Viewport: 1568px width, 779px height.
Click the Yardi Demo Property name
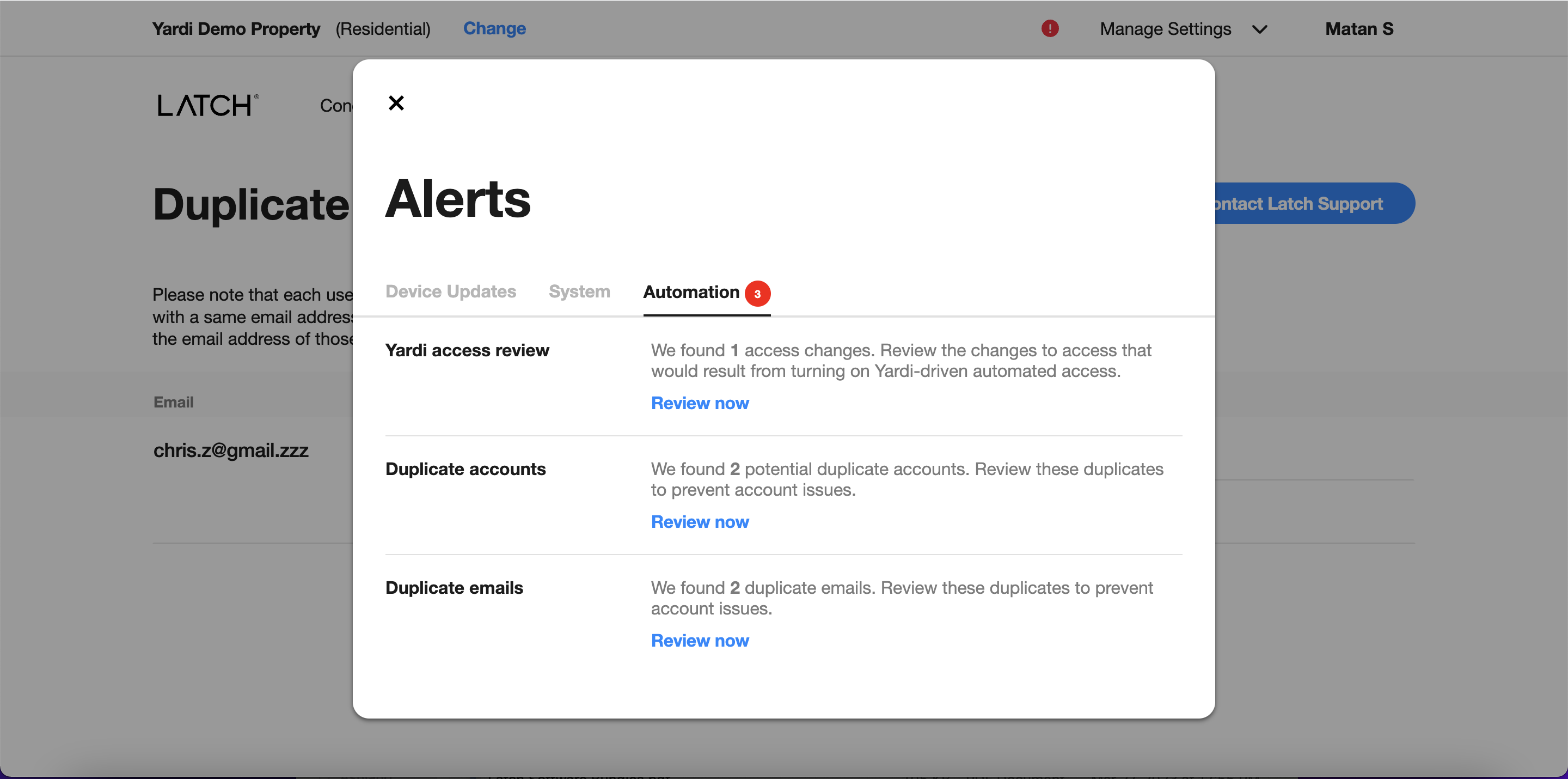click(x=236, y=29)
